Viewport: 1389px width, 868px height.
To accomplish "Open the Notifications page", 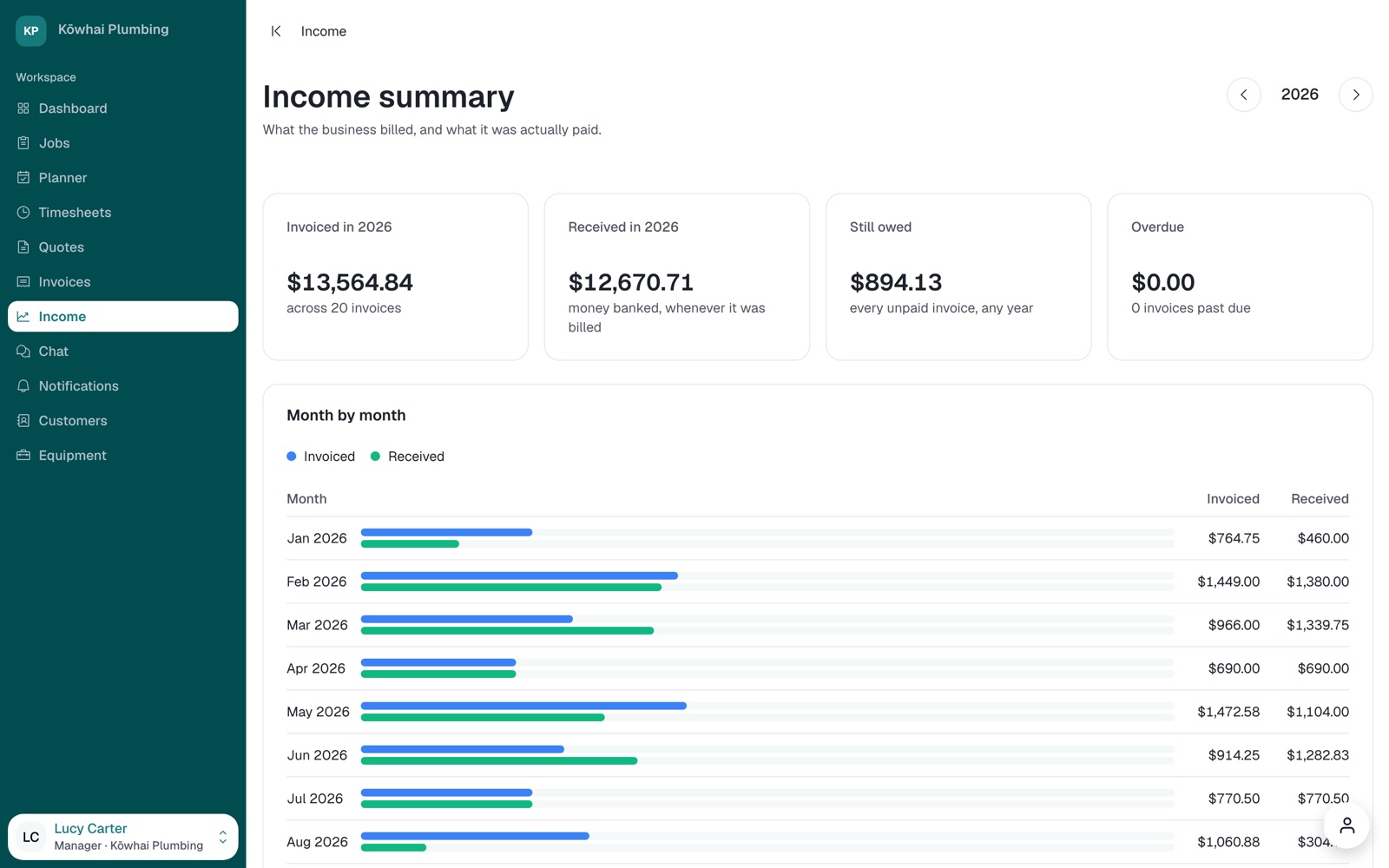I will [123, 386].
